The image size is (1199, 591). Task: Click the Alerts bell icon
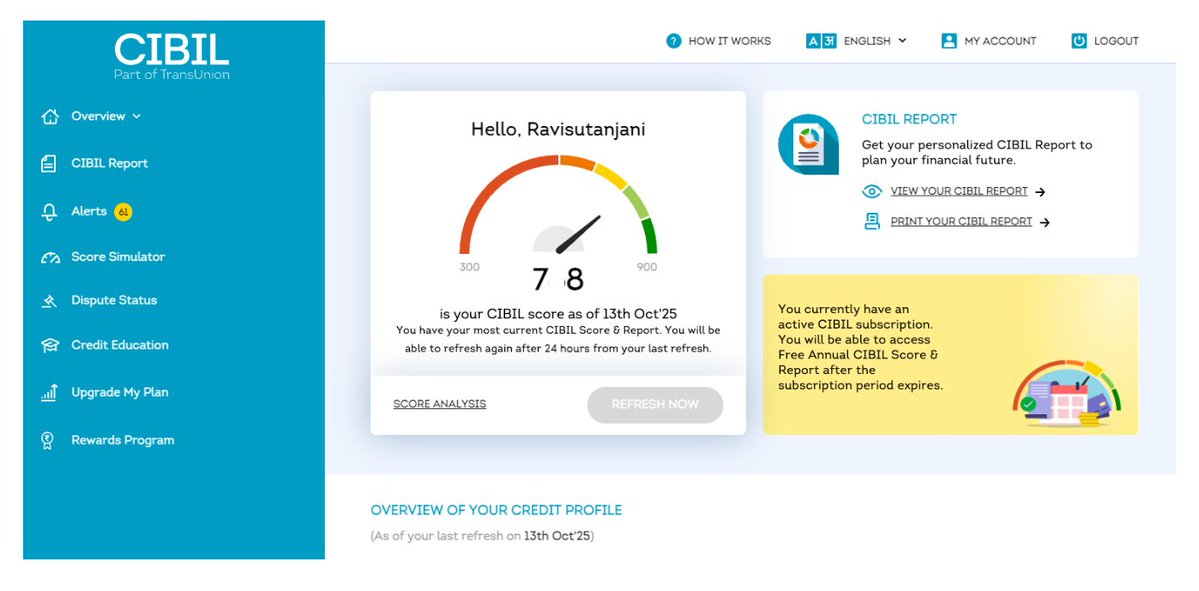pyautogui.click(x=49, y=212)
